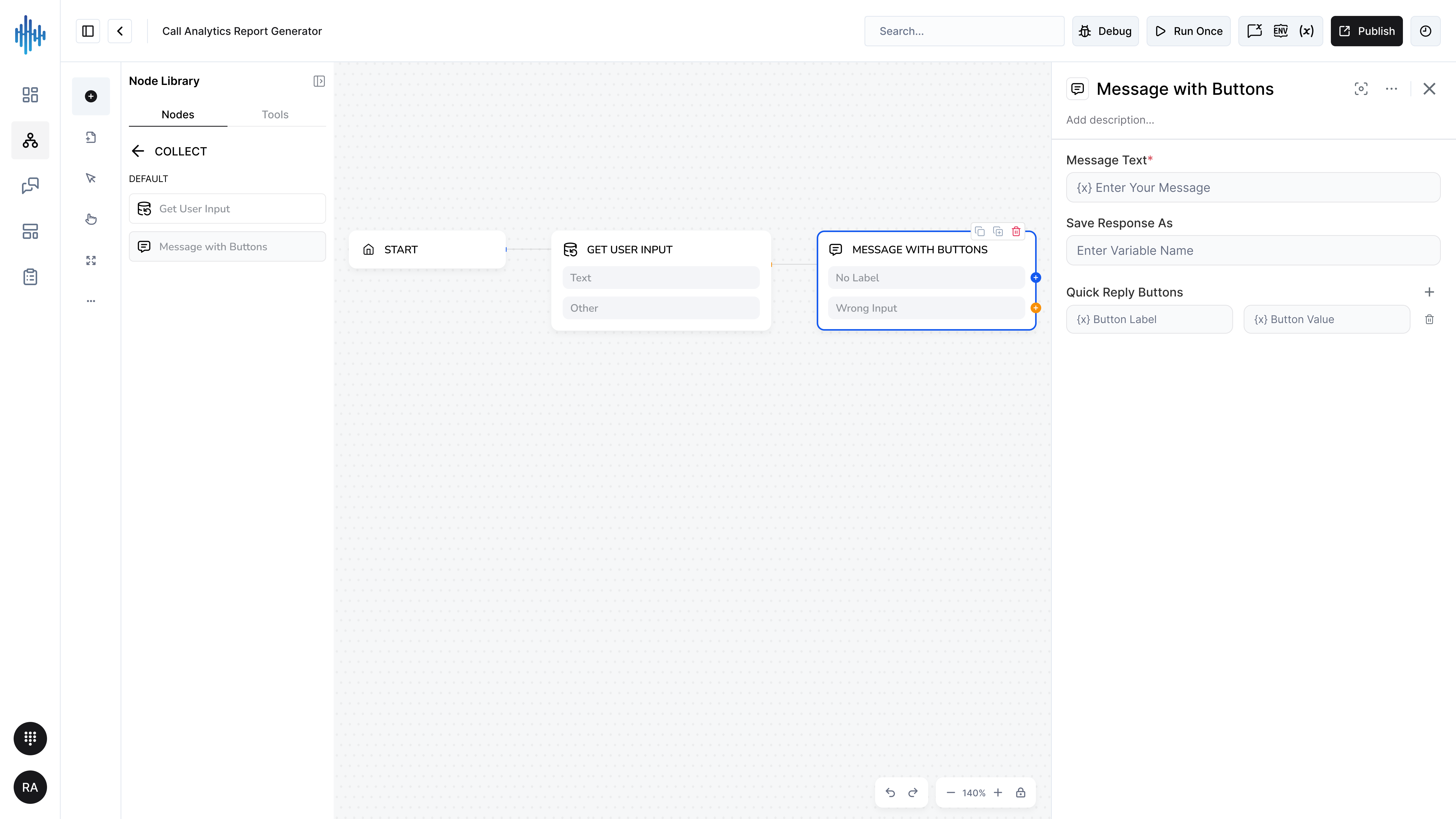The height and width of the screenshot is (819, 1456).
Task: Select the hand pan tool
Action: point(91,219)
